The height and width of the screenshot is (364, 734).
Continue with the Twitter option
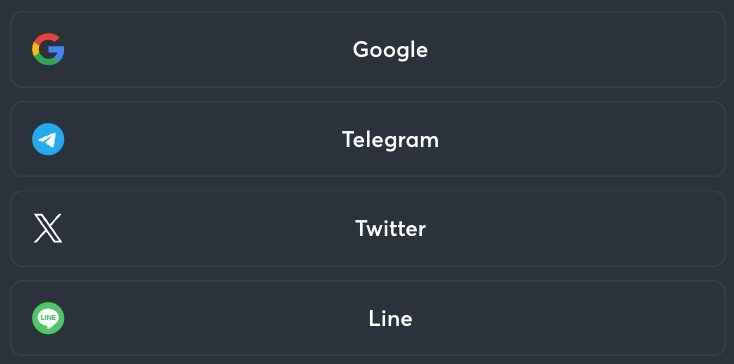point(368,228)
